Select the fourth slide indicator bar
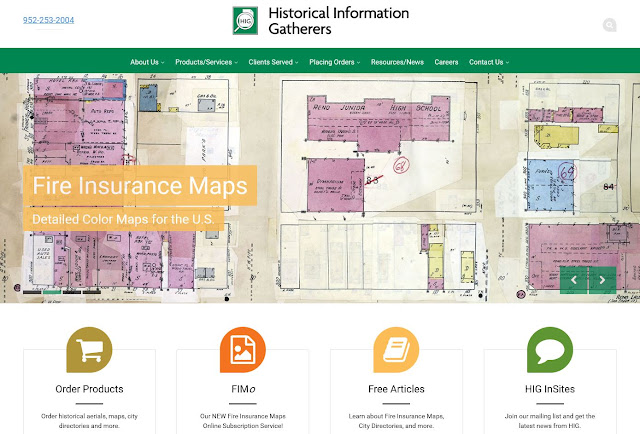This screenshot has height=434, width=640. [92, 292]
